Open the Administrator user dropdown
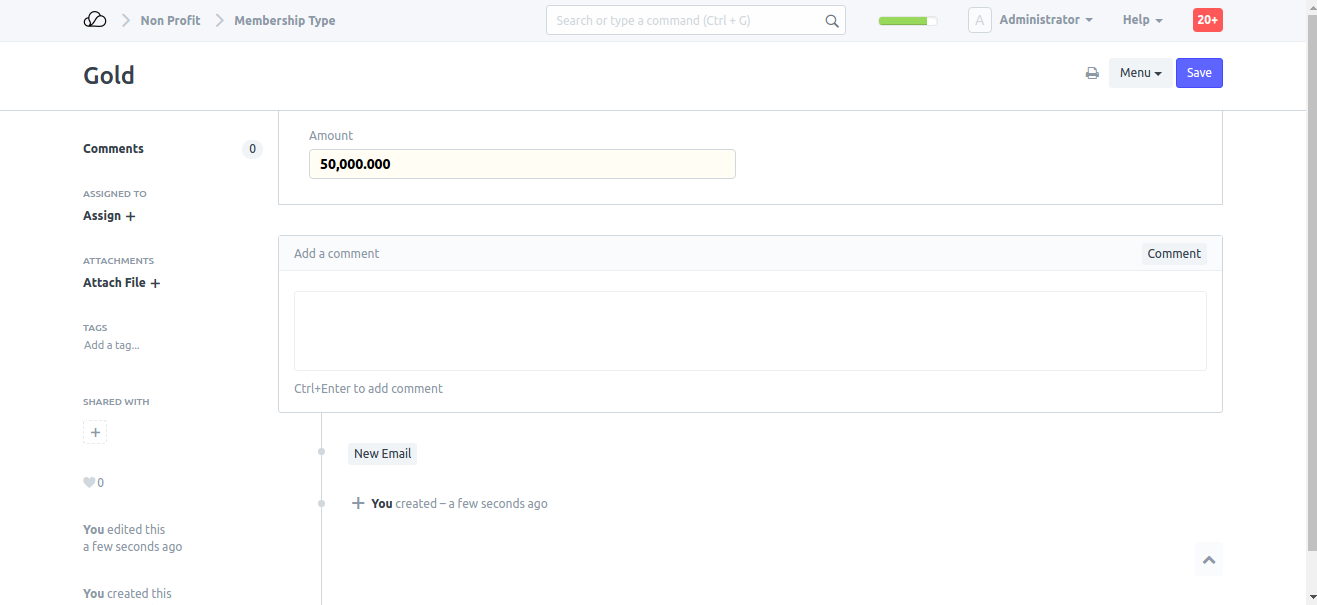Viewport: 1317px width, 605px height. click(x=1045, y=20)
